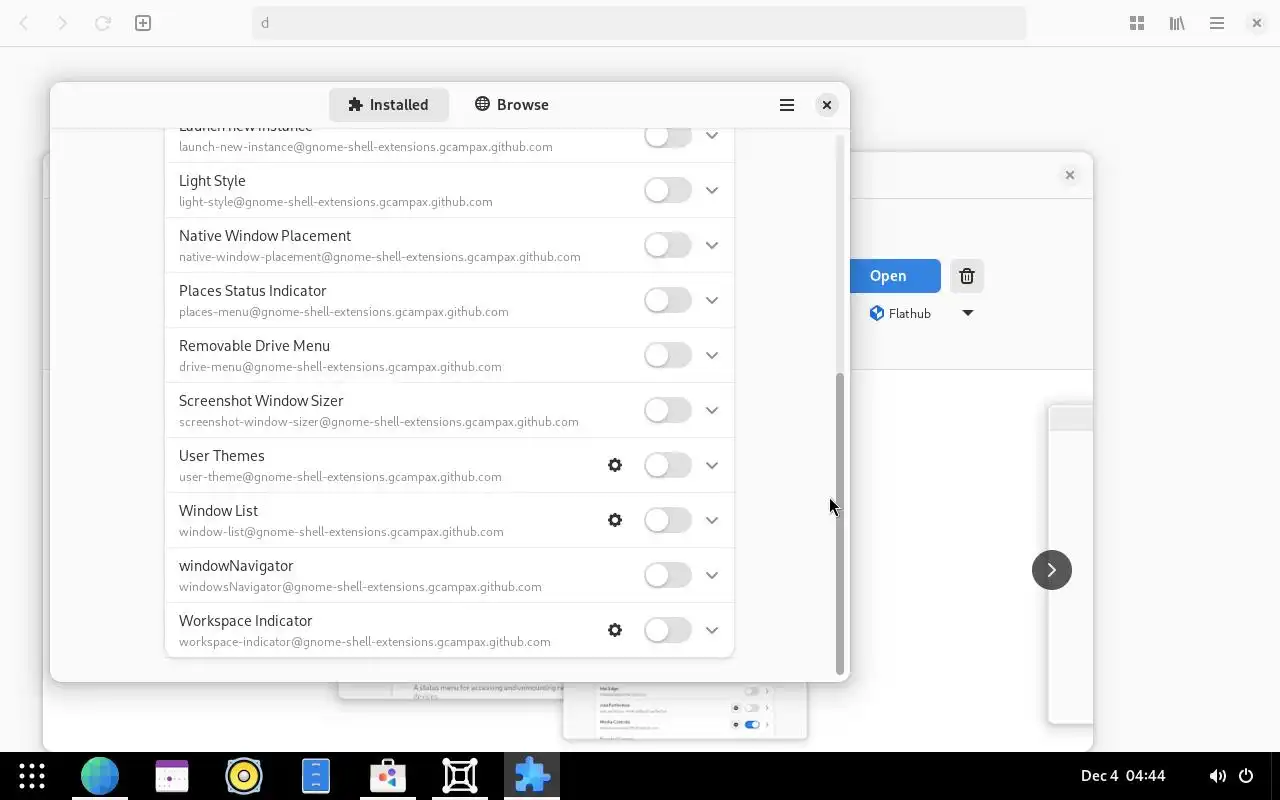The image size is (1280, 800).
Task: Click the Light Style extension name
Action: point(212,181)
